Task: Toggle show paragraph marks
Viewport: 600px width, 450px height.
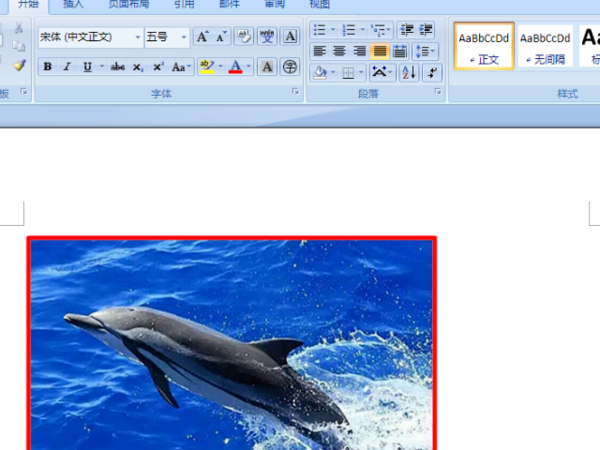Action: 432,72
